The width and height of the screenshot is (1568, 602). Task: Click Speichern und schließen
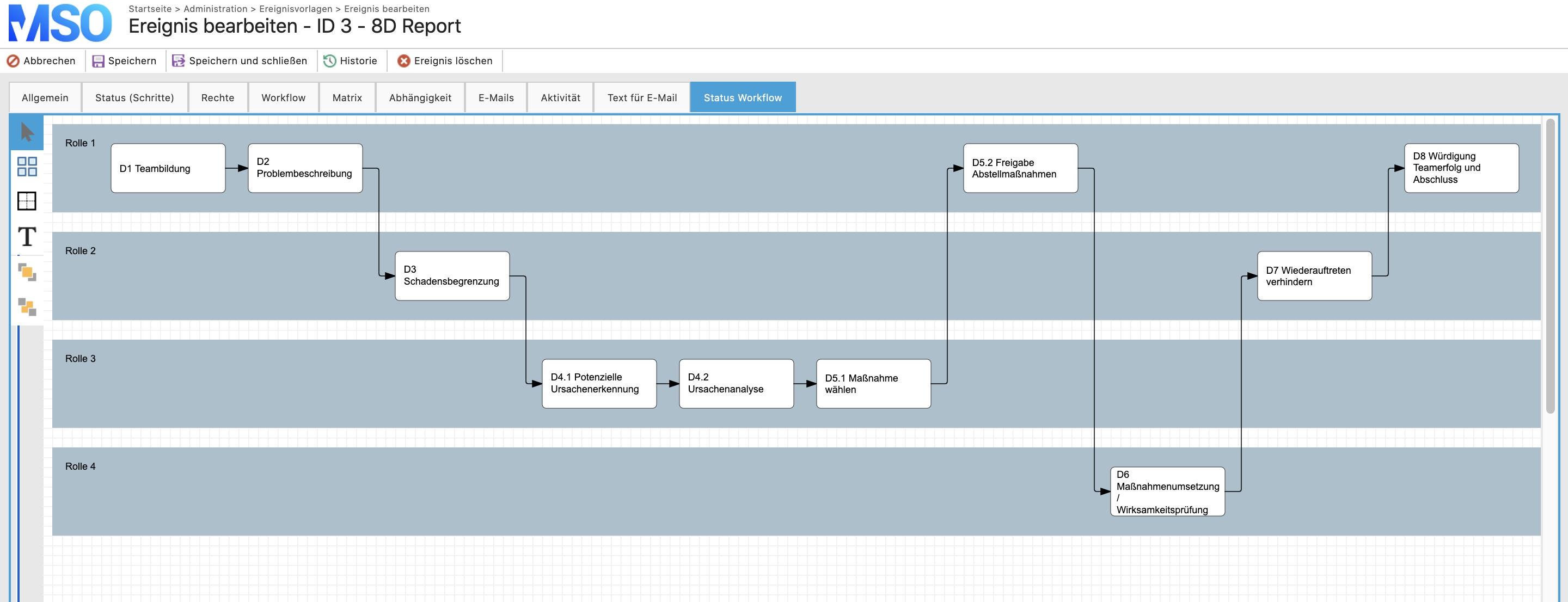click(240, 61)
